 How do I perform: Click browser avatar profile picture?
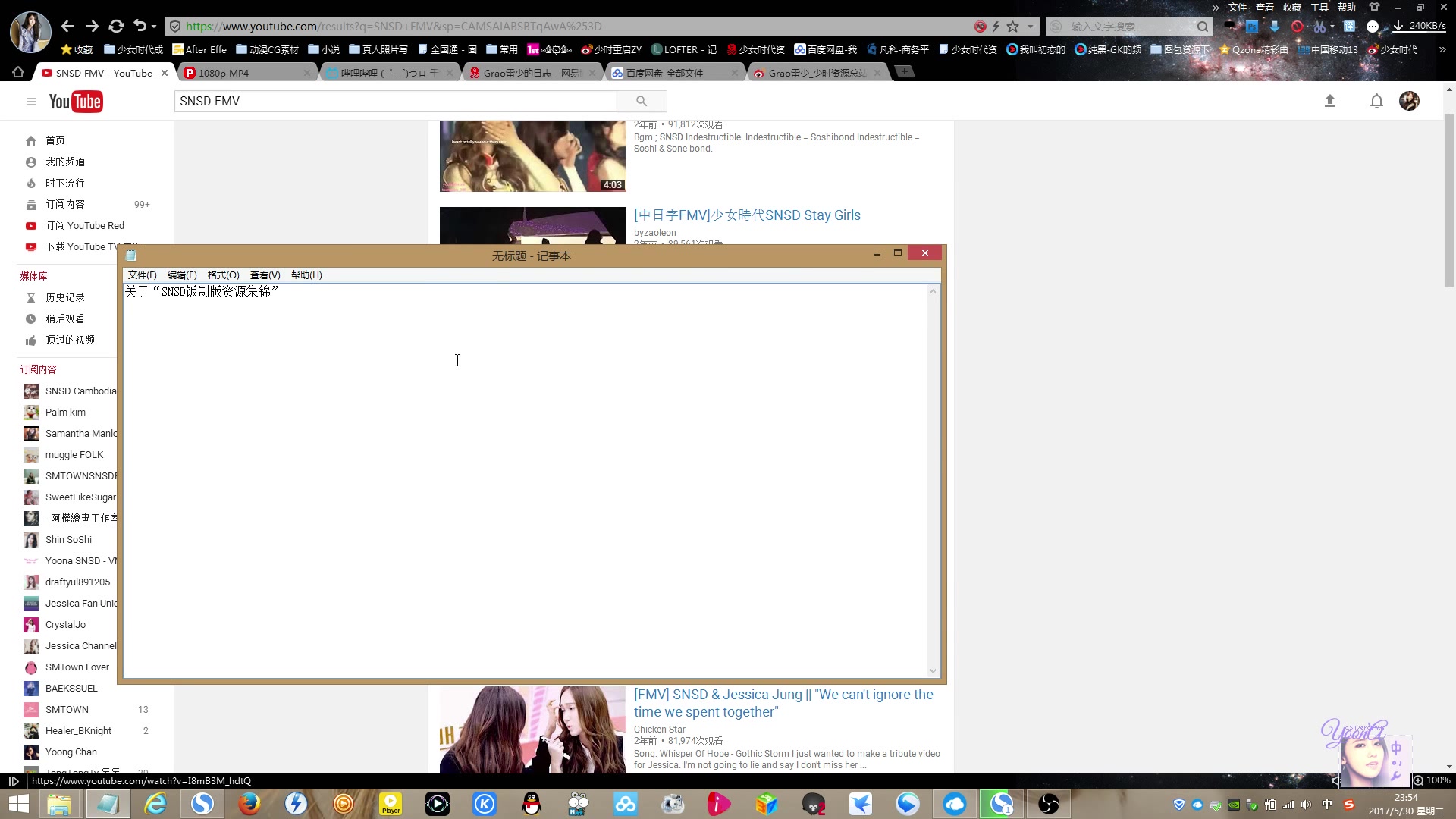pos(30,32)
